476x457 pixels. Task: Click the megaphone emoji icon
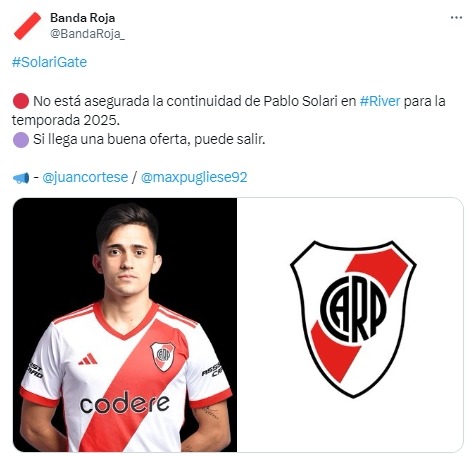pyautogui.click(x=21, y=178)
